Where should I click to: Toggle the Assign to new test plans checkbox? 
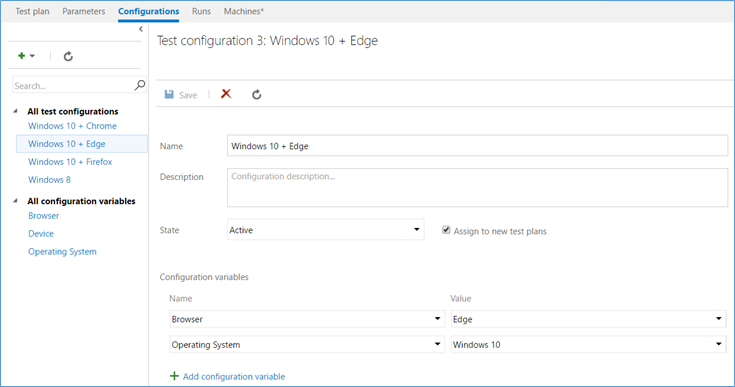446,230
